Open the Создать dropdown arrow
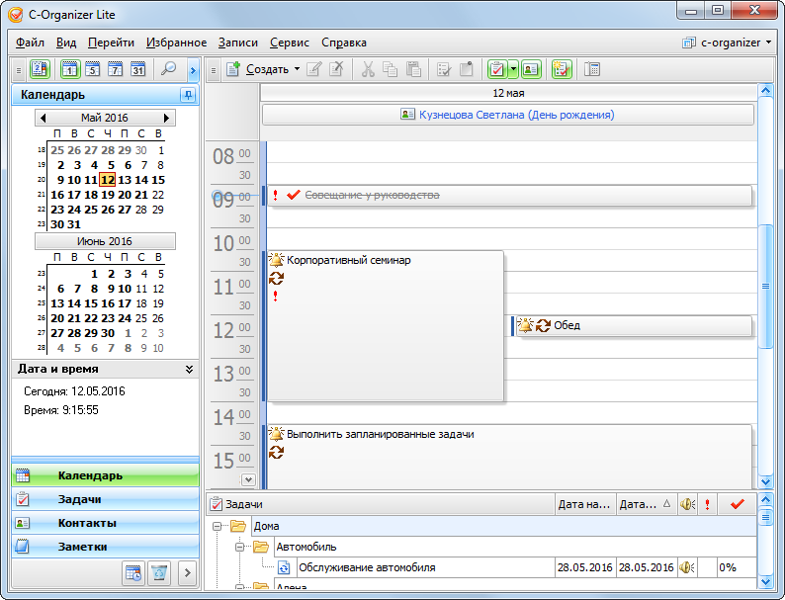785x600 pixels. click(x=297, y=69)
